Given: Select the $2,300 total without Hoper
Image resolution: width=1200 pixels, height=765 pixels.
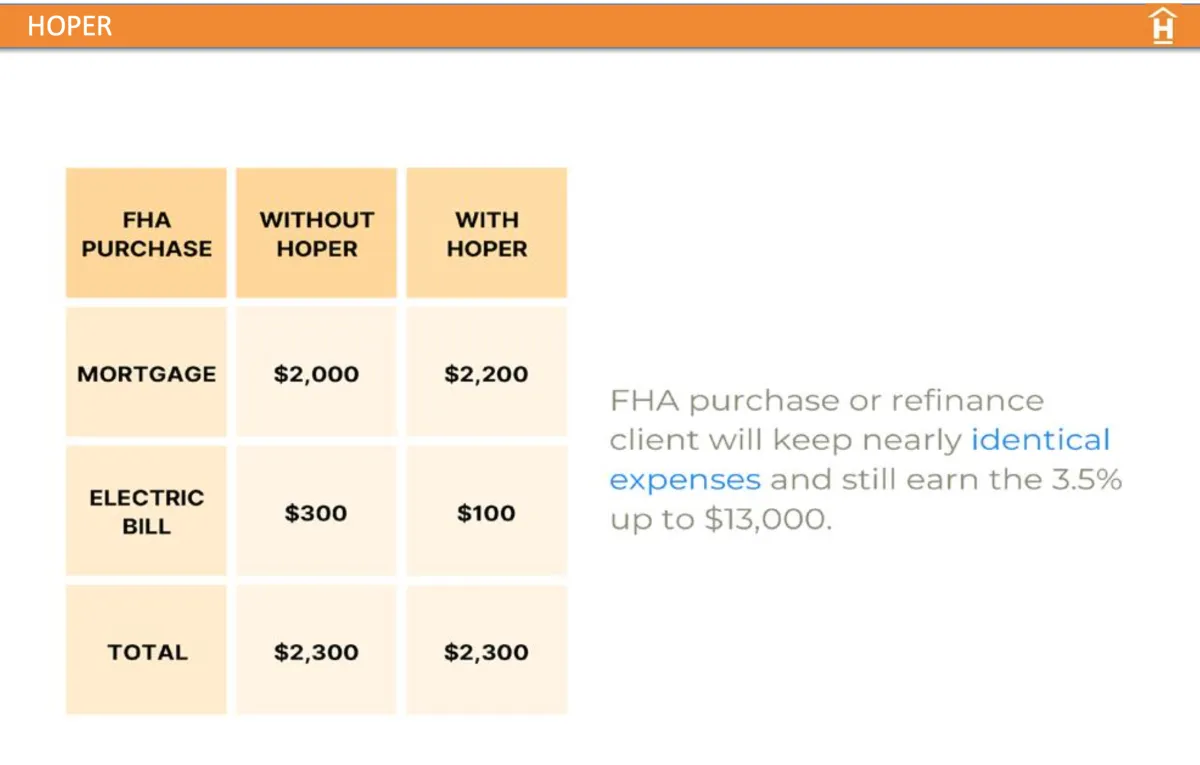Looking at the screenshot, I should (316, 652).
